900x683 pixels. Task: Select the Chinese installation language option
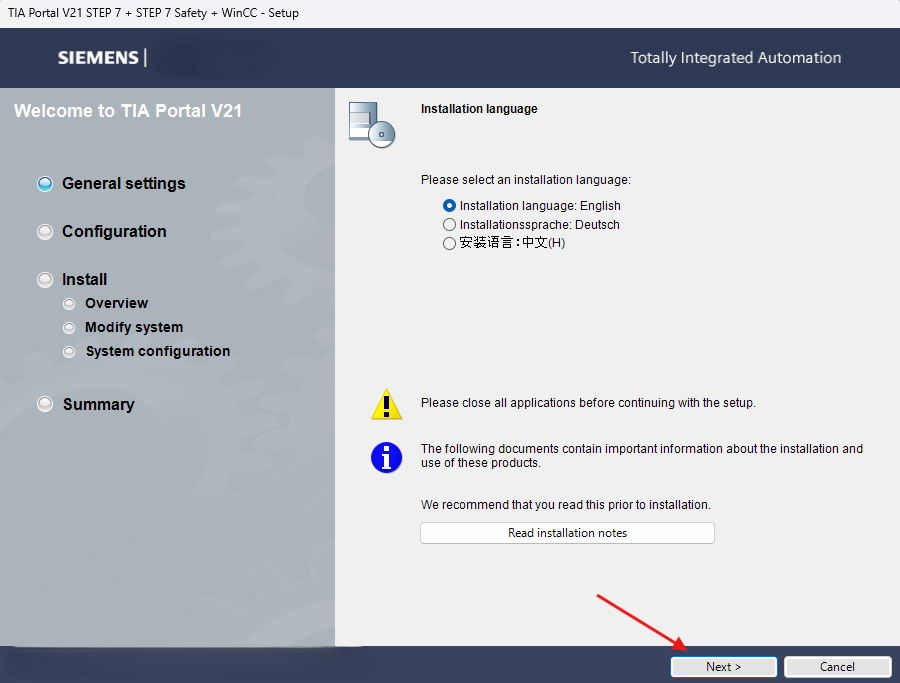pos(449,243)
